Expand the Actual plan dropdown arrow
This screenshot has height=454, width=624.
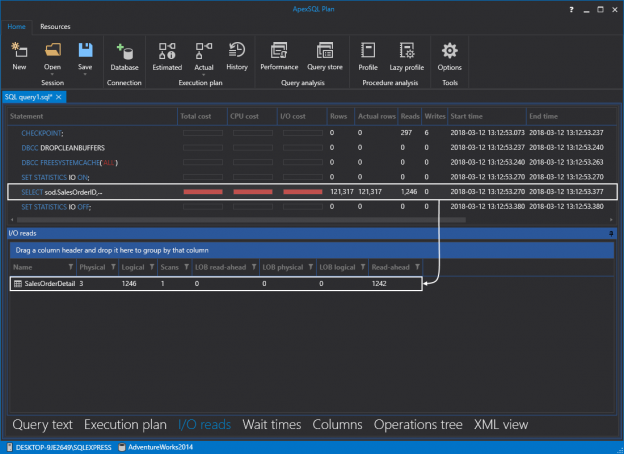click(204, 74)
